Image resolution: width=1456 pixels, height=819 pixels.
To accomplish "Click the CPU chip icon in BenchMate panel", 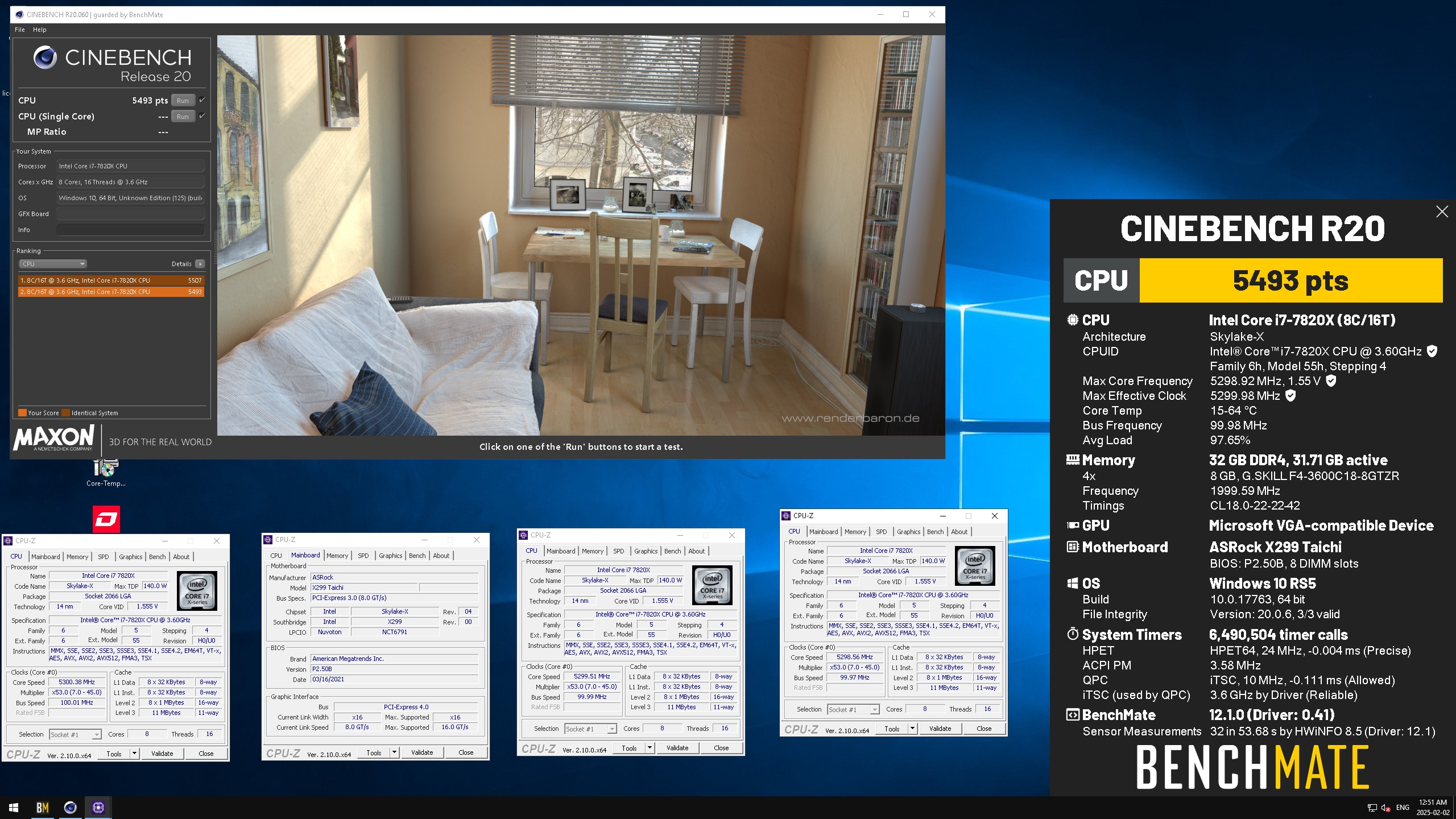I will 1073,320.
